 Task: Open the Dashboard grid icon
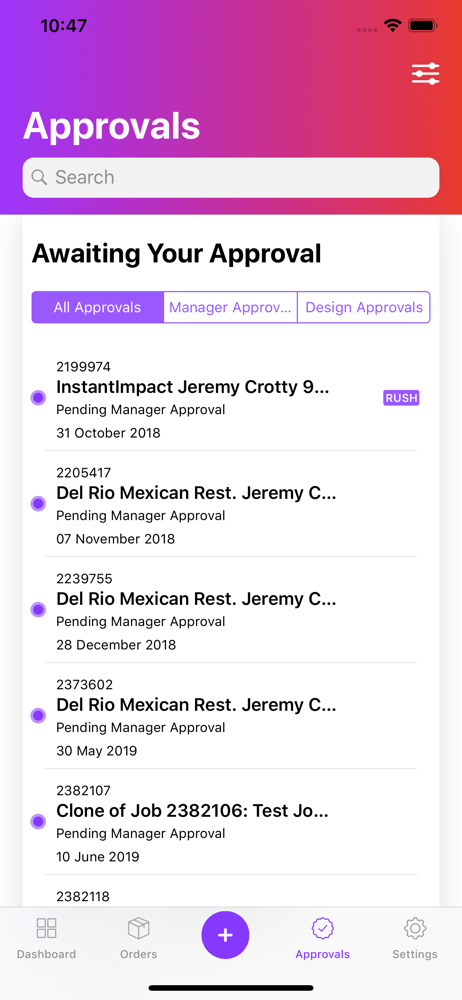pyautogui.click(x=47, y=928)
